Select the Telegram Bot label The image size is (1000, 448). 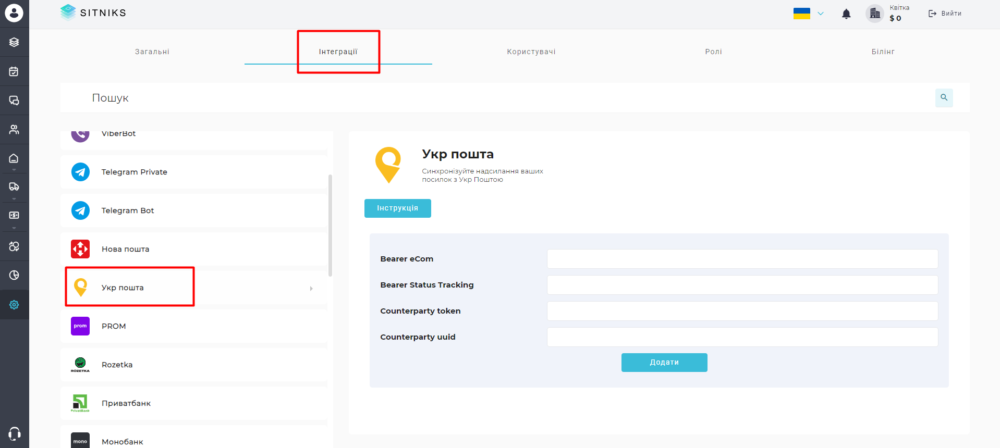[128, 211]
